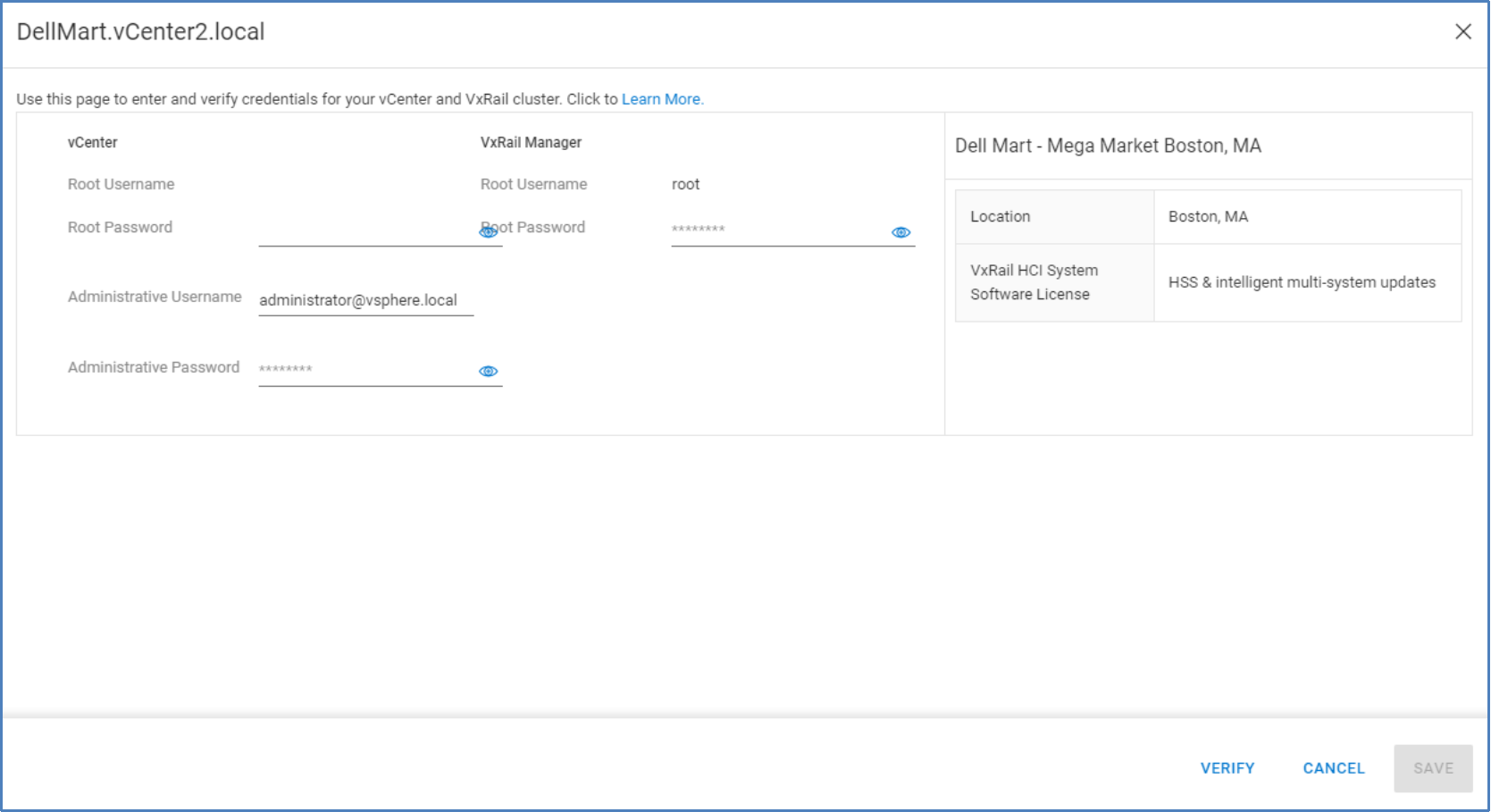Viewport: 1491px width, 812px height.
Task: Click the 'vCenter' section heading
Action: [x=93, y=143]
